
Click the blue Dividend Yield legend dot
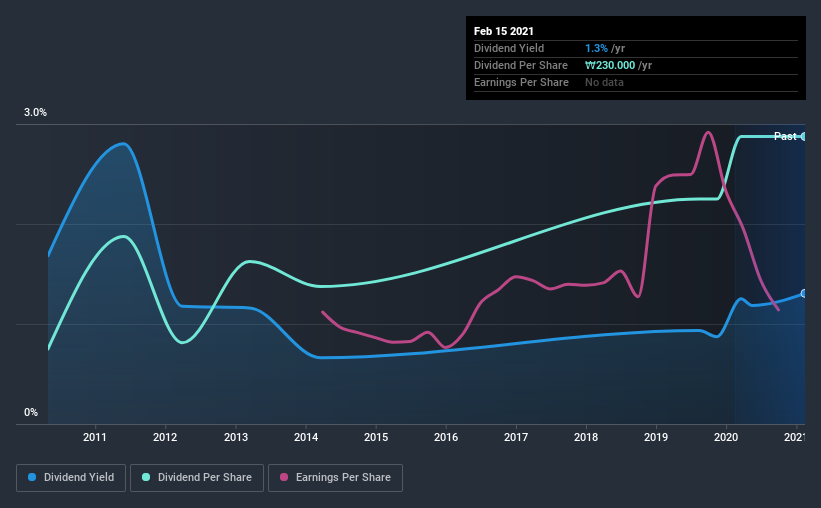[32, 477]
